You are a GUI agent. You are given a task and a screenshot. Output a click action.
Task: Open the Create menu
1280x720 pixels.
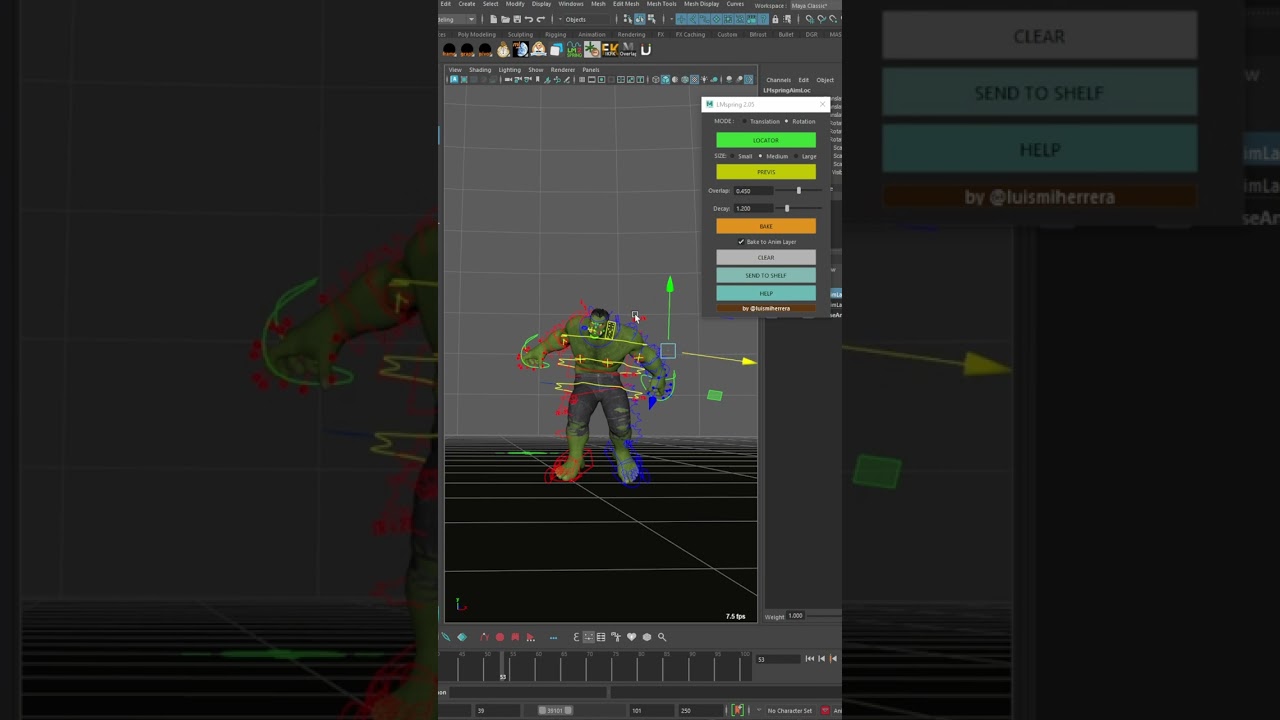click(x=467, y=4)
